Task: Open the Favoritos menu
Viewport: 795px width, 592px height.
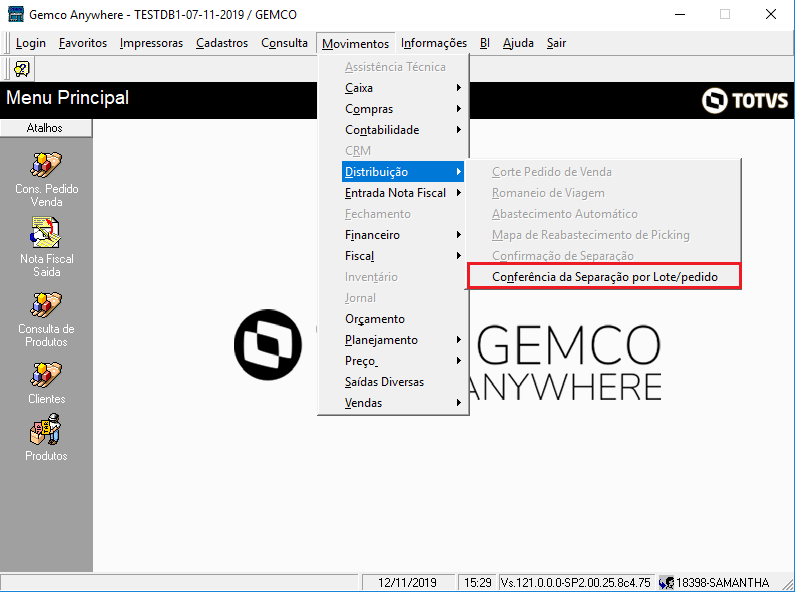Action: pyautogui.click(x=83, y=43)
